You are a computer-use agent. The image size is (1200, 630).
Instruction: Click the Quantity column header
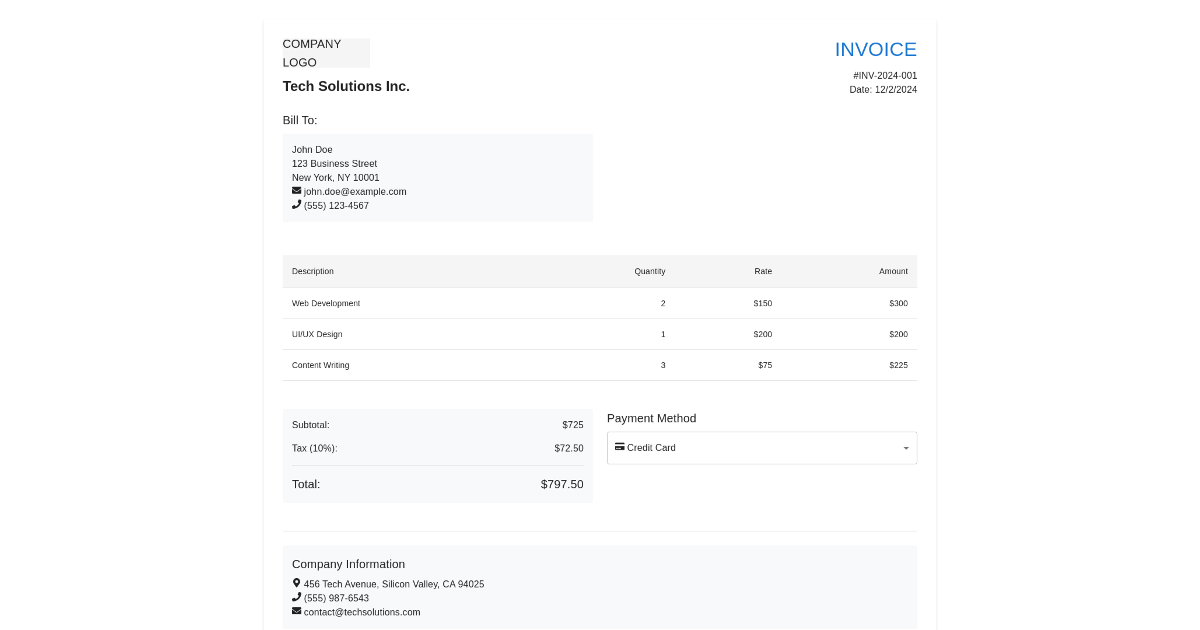click(x=649, y=271)
